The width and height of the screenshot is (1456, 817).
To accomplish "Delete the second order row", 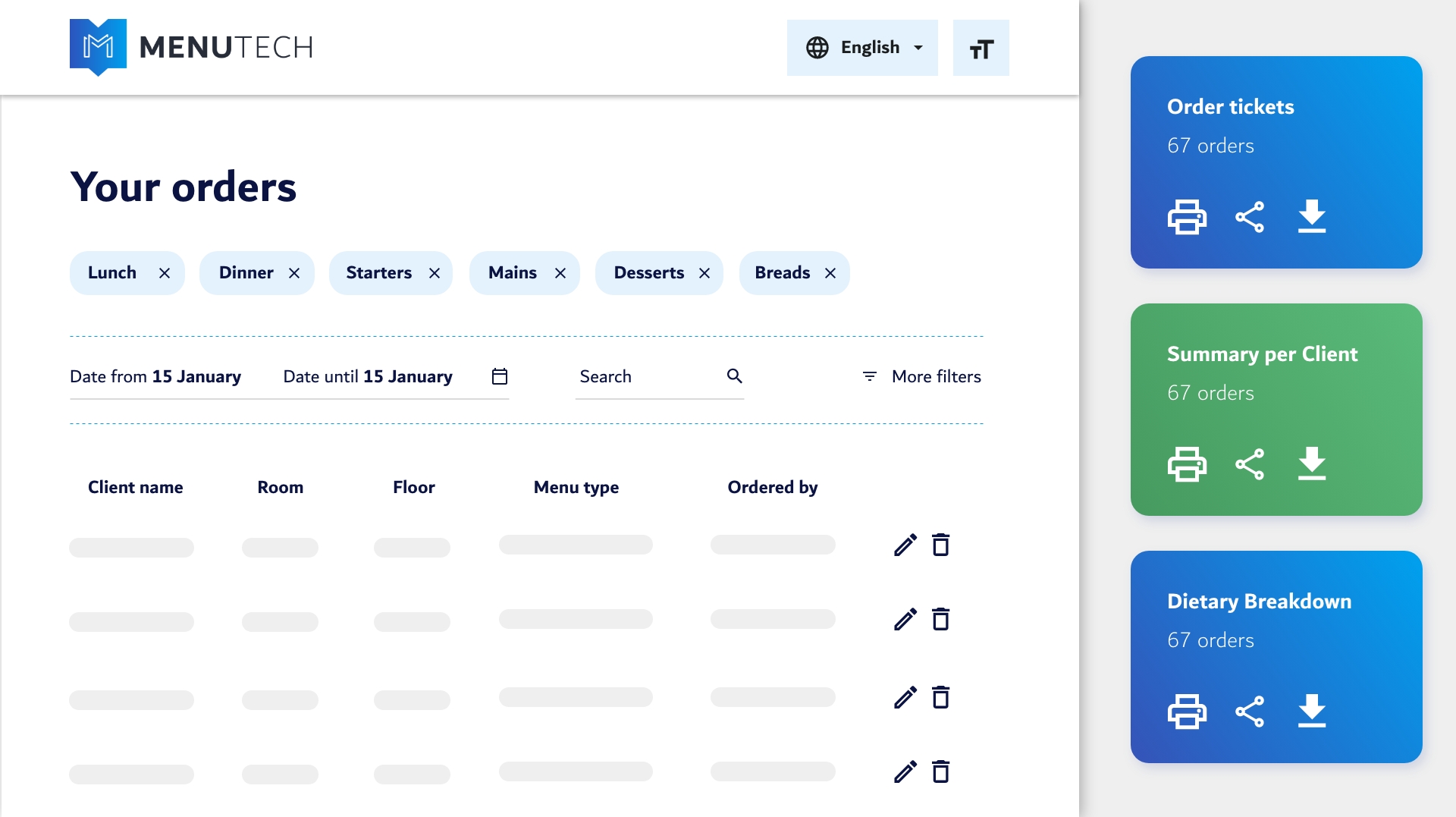I will (x=941, y=620).
